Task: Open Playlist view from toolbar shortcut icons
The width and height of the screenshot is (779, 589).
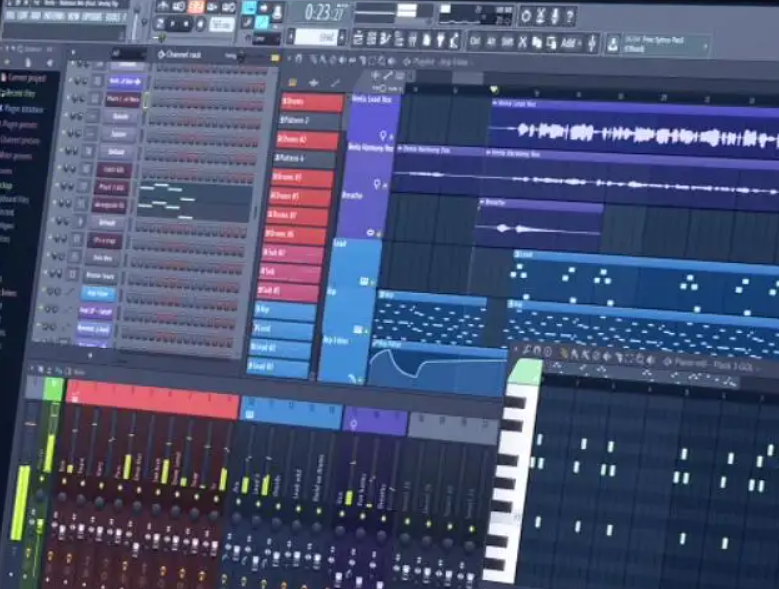Action: coord(358,39)
